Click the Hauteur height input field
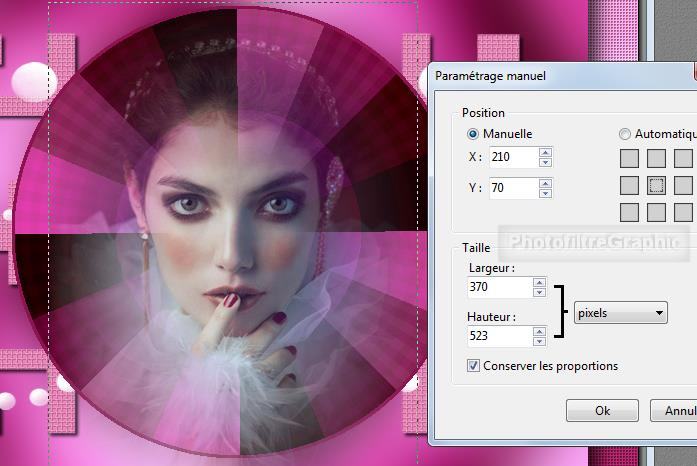Screen dimensions: 697x466 tap(499, 335)
